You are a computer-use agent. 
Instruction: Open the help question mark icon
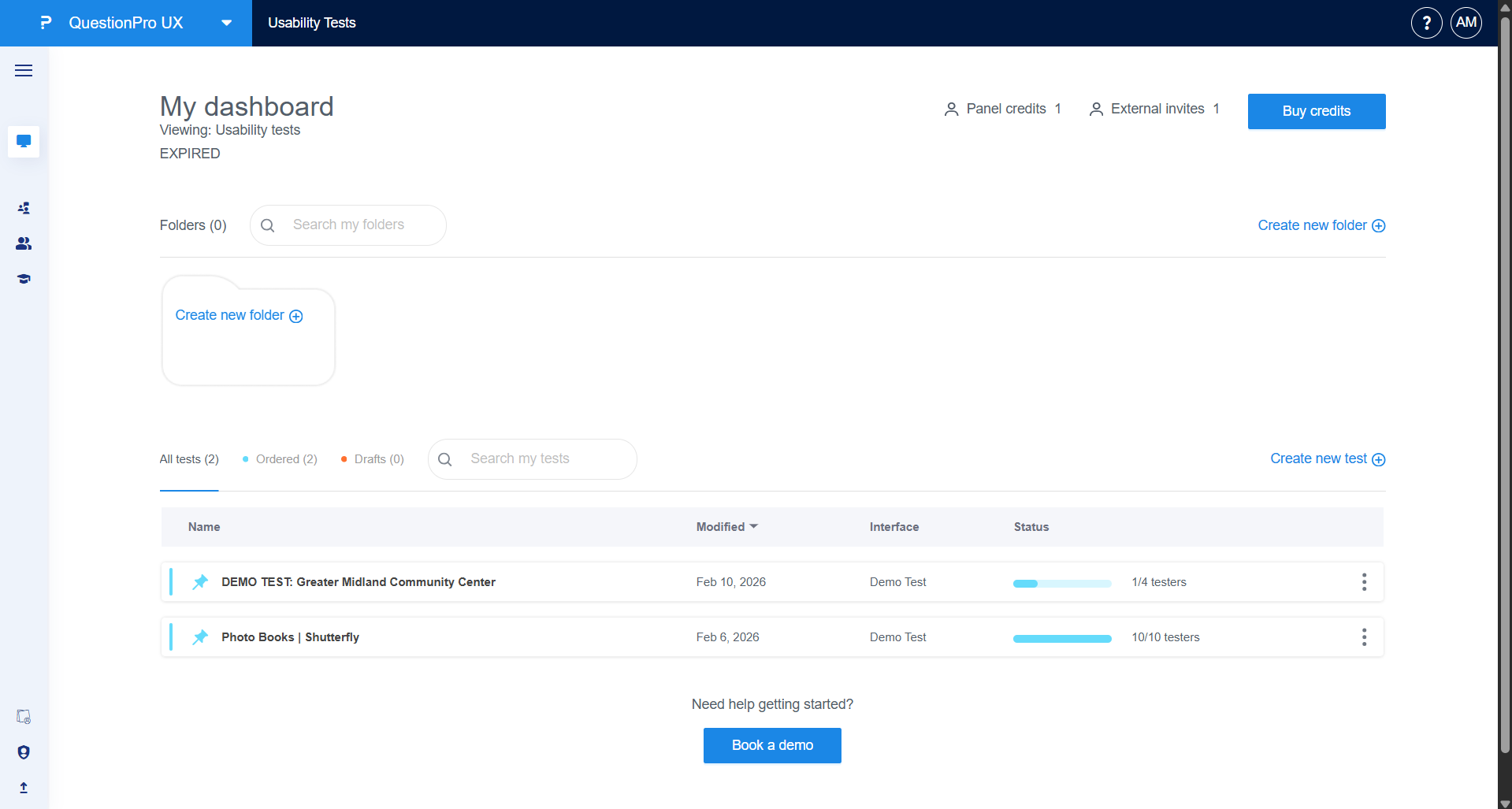click(x=1426, y=23)
